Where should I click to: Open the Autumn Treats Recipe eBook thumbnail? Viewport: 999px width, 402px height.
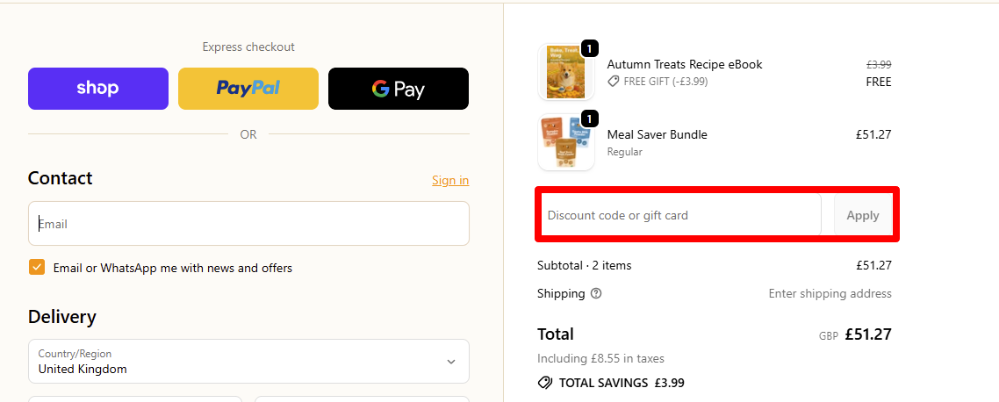click(x=566, y=73)
